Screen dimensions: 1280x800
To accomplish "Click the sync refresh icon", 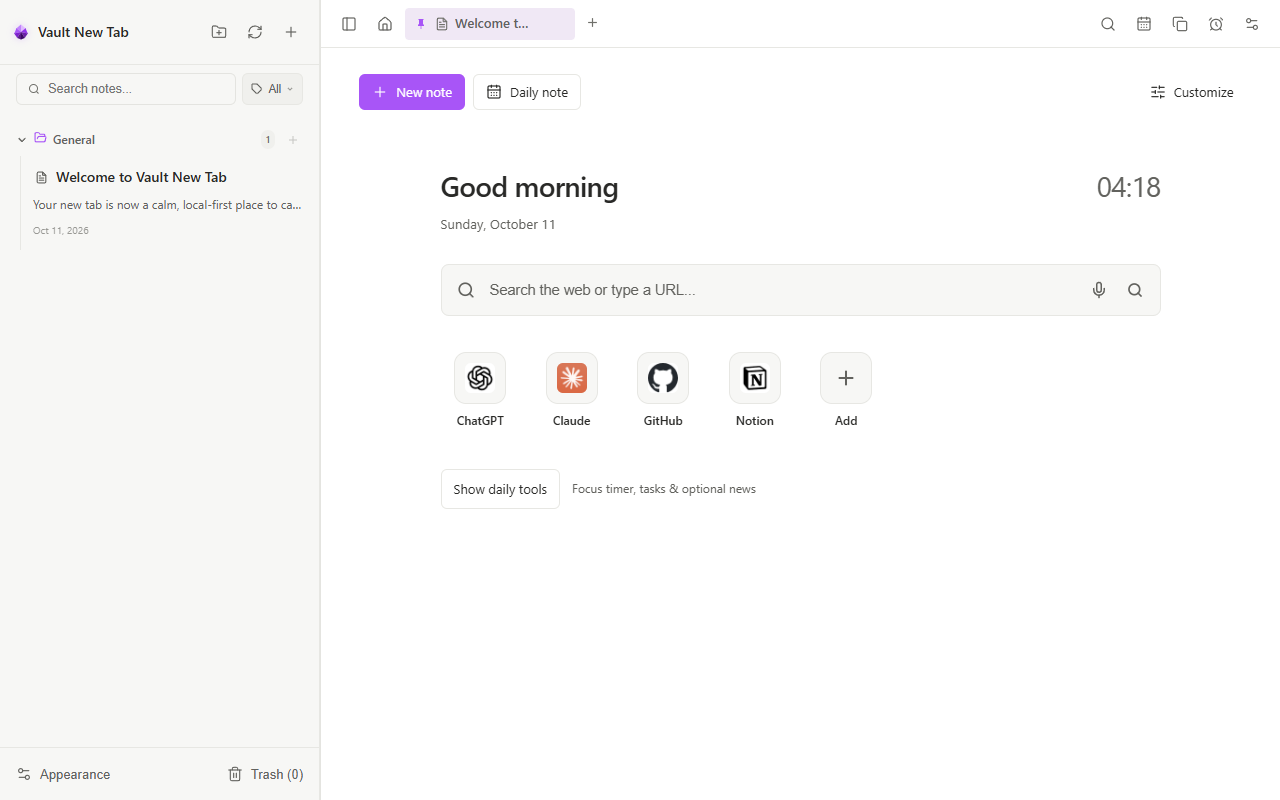I will (x=255, y=32).
